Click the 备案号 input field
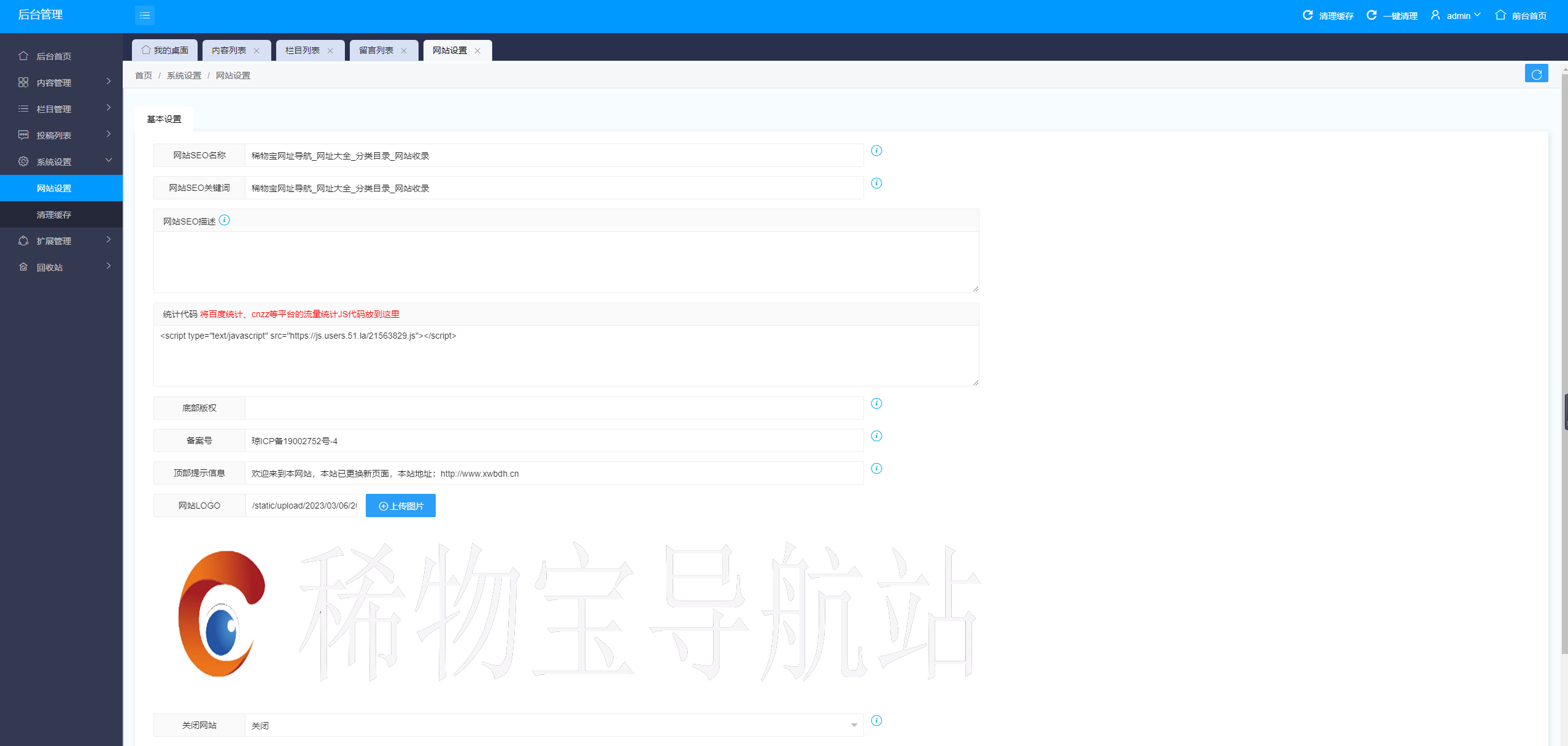This screenshot has width=1568, height=746. pos(554,440)
